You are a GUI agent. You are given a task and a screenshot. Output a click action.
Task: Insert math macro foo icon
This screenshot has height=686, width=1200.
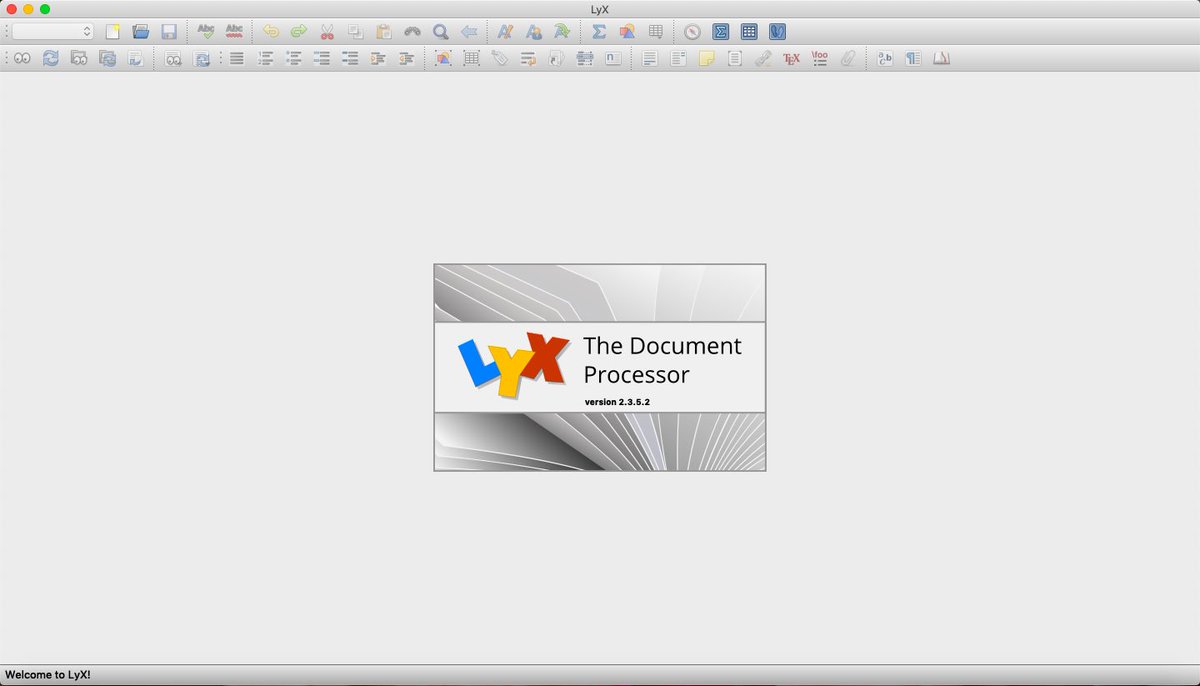tap(820, 59)
